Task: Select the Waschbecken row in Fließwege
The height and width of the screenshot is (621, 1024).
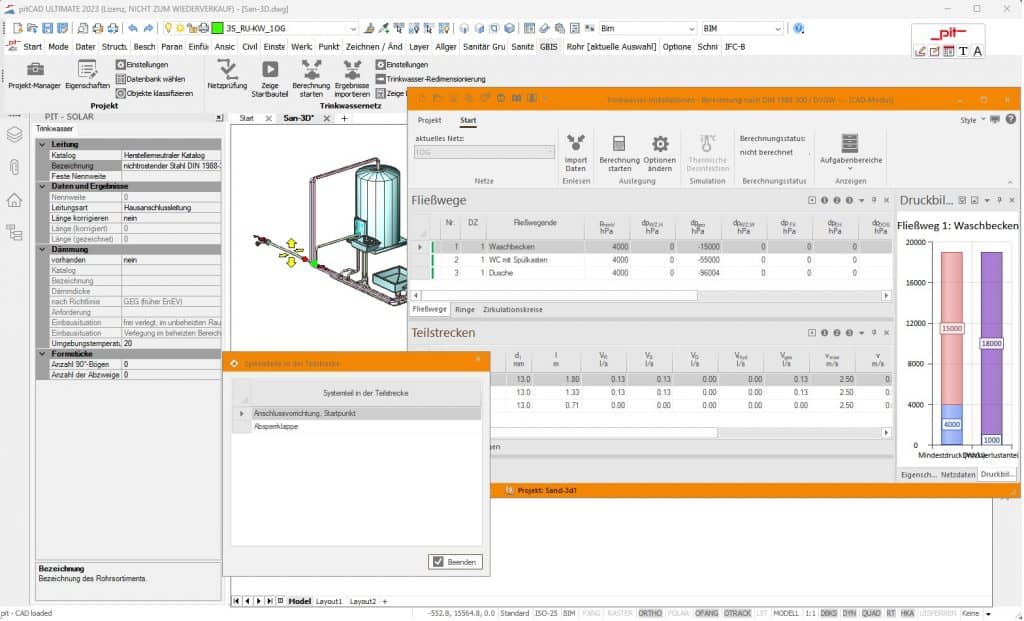Action: [653, 247]
